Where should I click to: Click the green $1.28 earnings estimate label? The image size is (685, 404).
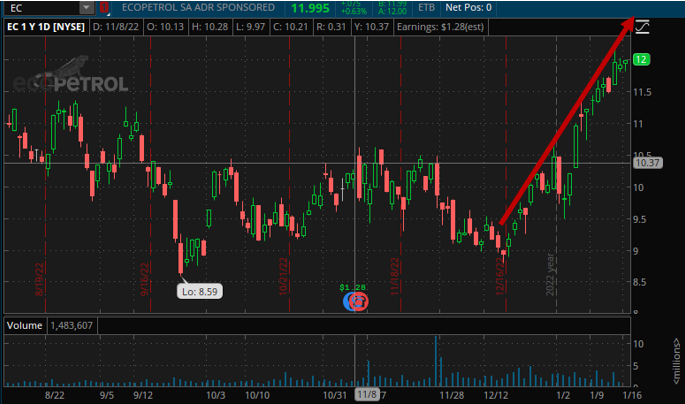click(353, 287)
